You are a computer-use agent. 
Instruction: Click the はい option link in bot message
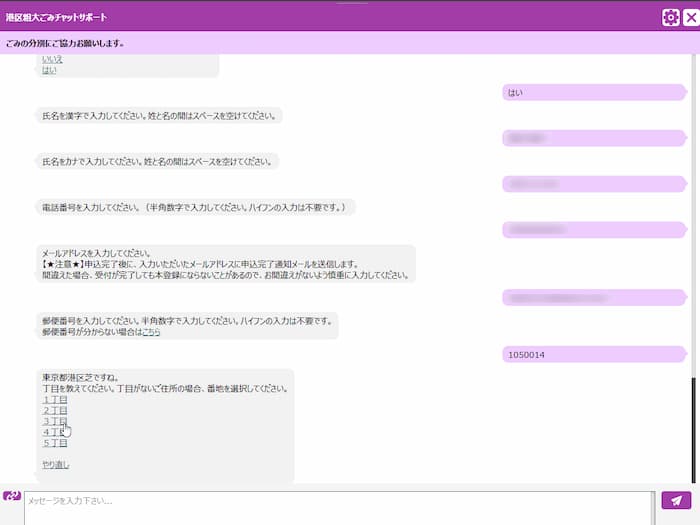tap(49, 70)
